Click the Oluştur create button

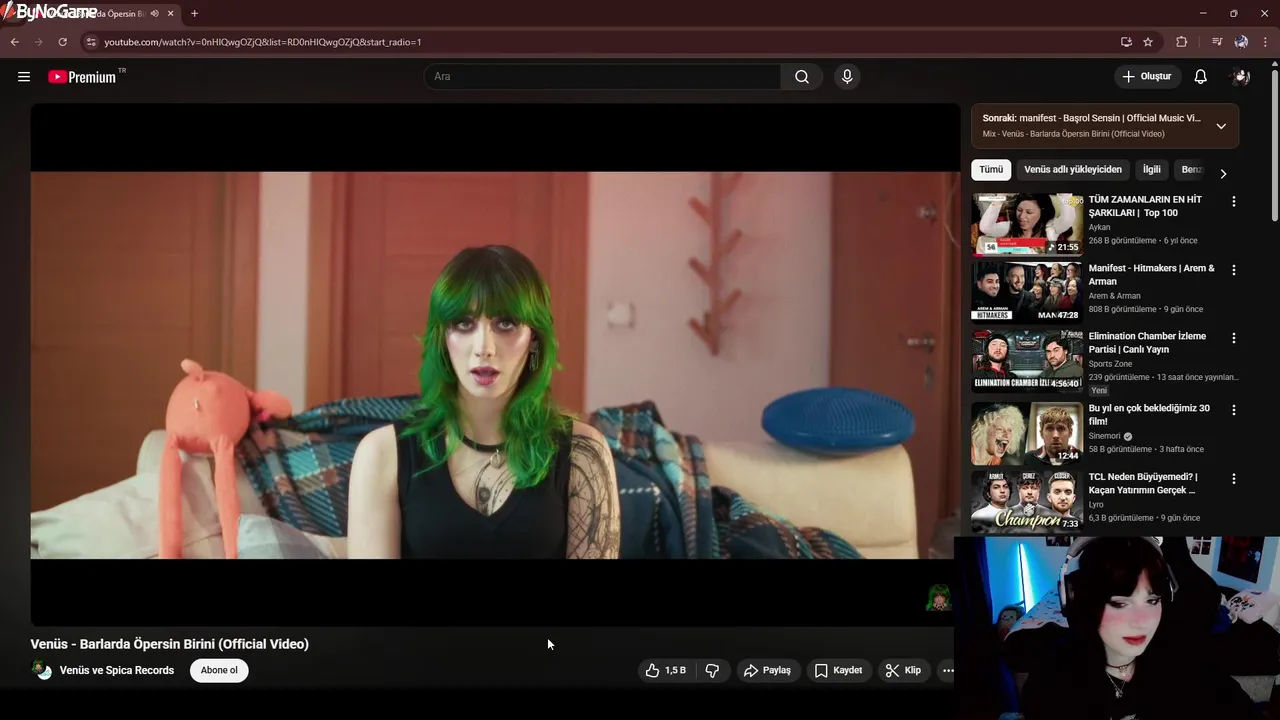coord(1147,77)
